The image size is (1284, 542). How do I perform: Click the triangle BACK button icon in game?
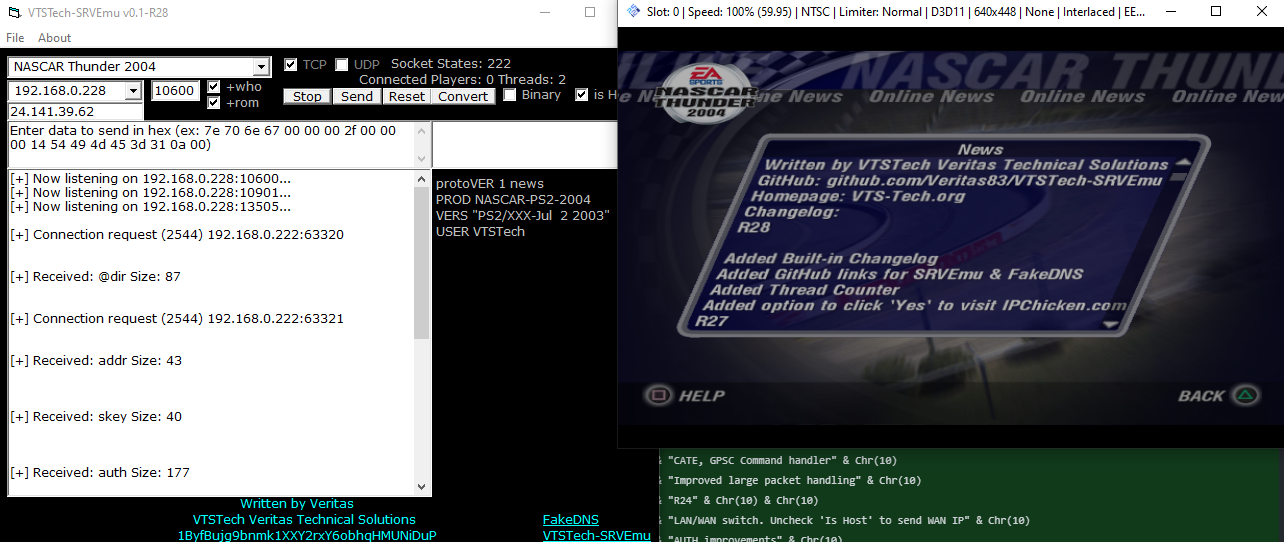[1243, 395]
